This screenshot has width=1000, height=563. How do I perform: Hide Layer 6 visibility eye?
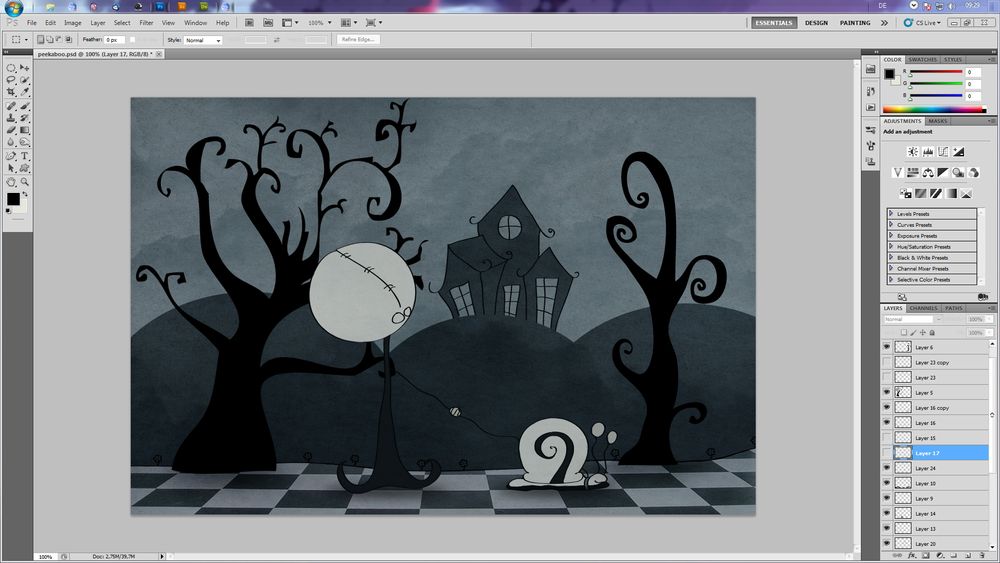886,347
